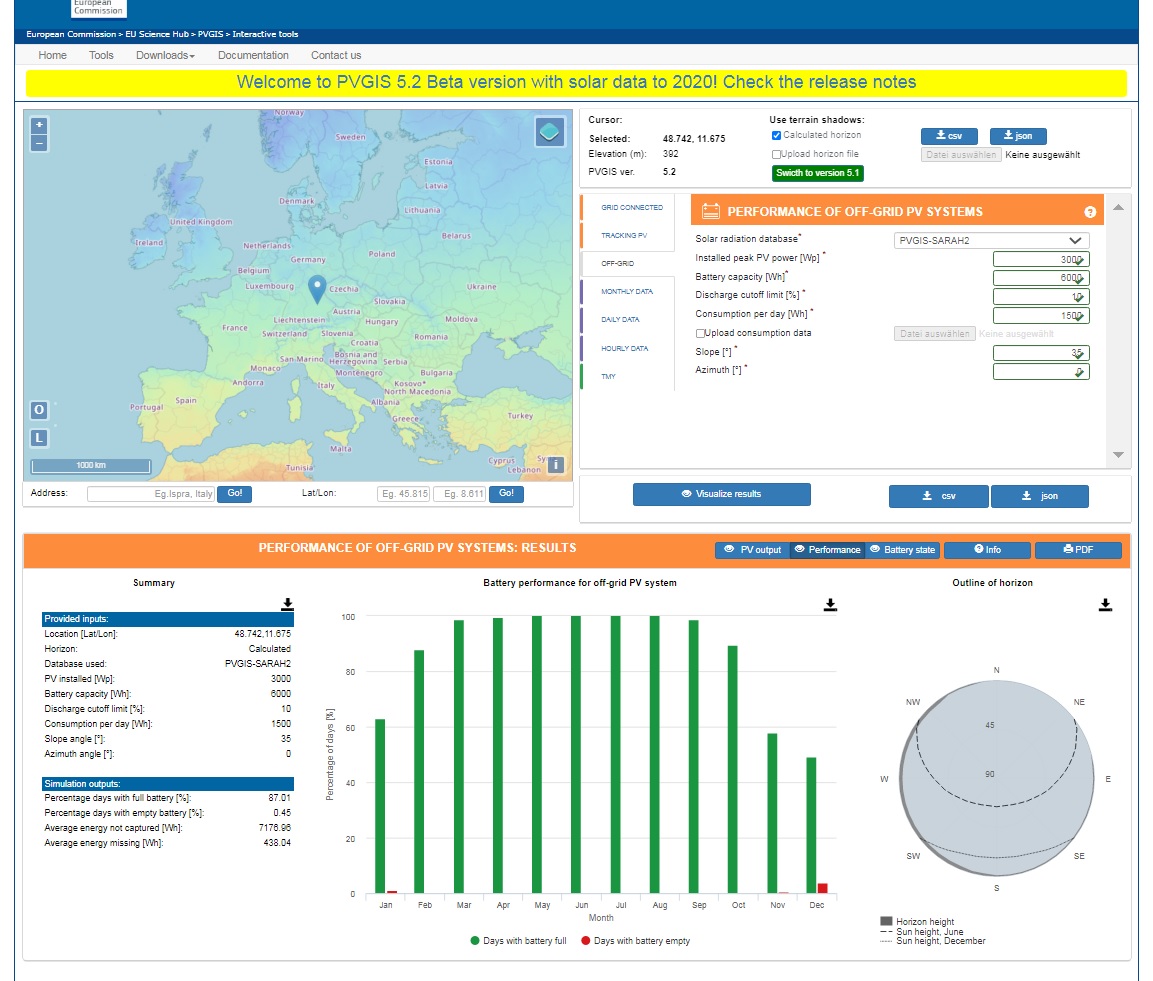Screen dimensions: 1153x981
Task: Click European Commission breadcrumb link
Action: (71, 34)
